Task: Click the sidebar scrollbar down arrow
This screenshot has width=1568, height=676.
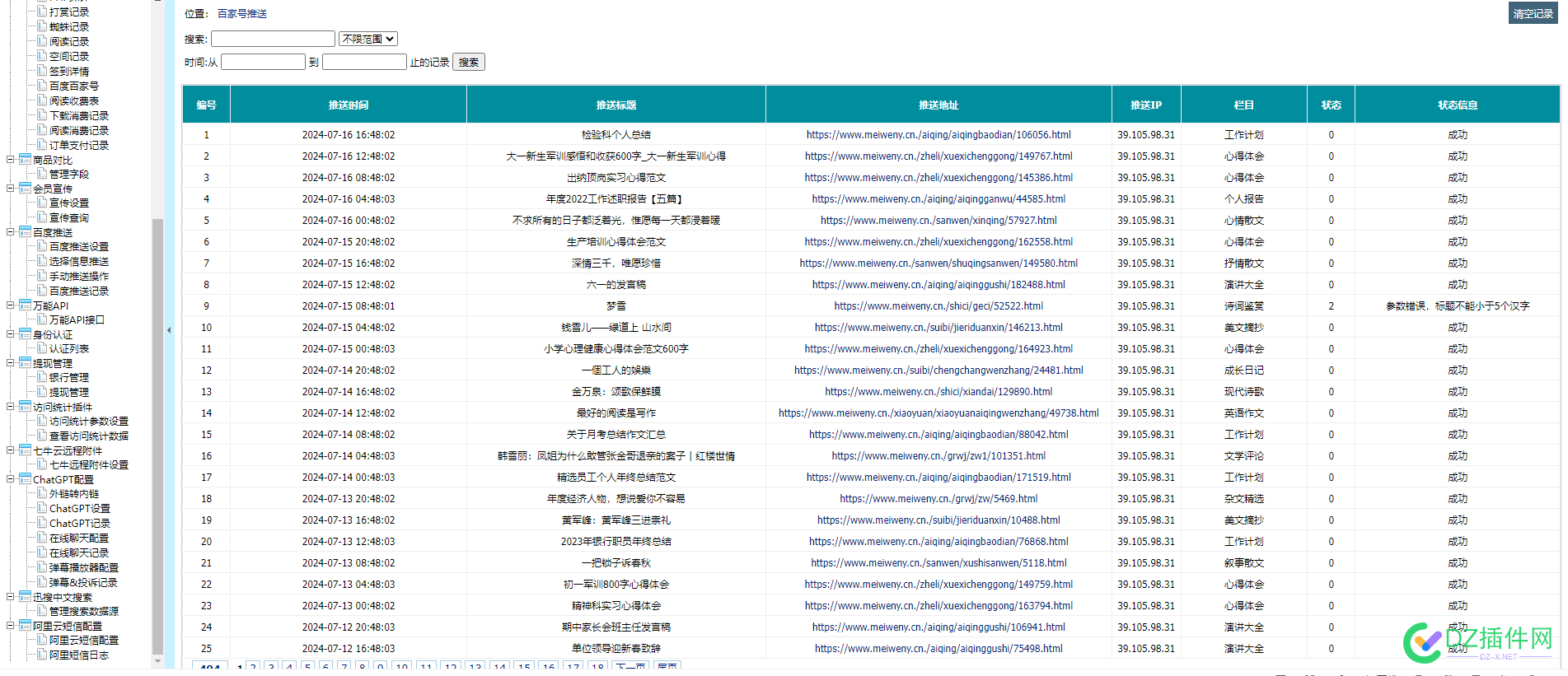Action: pos(157,661)
